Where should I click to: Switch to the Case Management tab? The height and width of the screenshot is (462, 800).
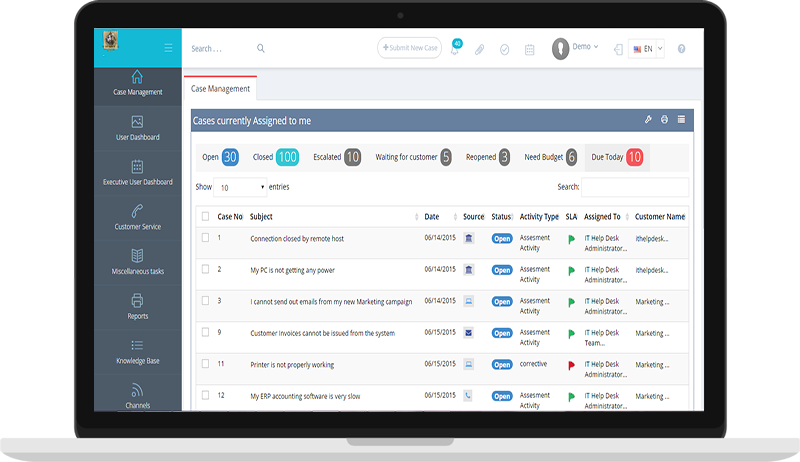[x=220, y=89]
